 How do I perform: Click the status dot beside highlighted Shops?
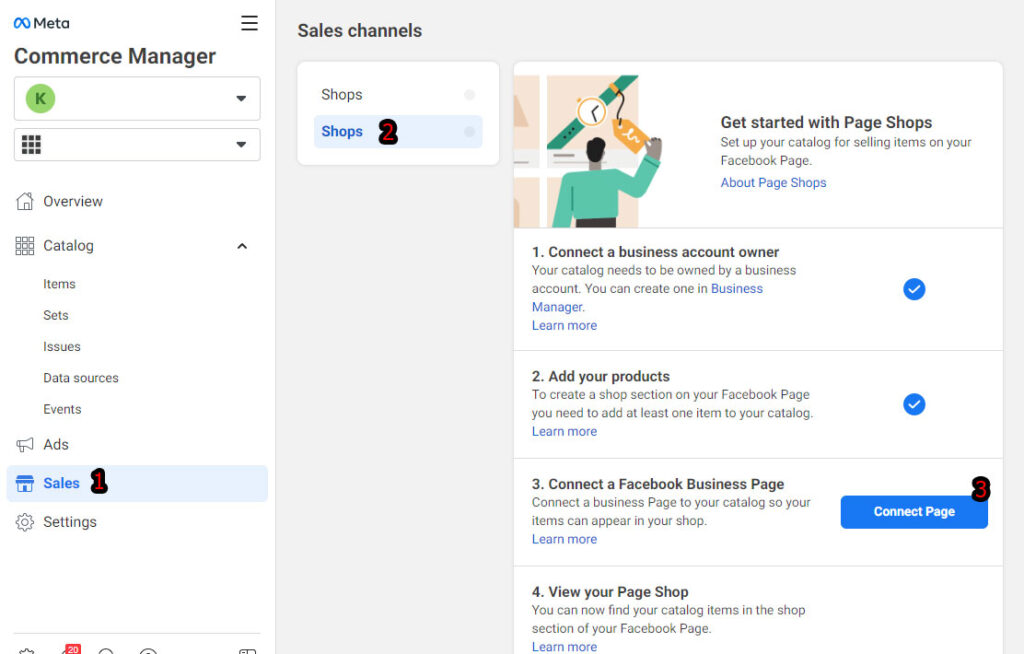pyautogui.click(x=469, y=132)
